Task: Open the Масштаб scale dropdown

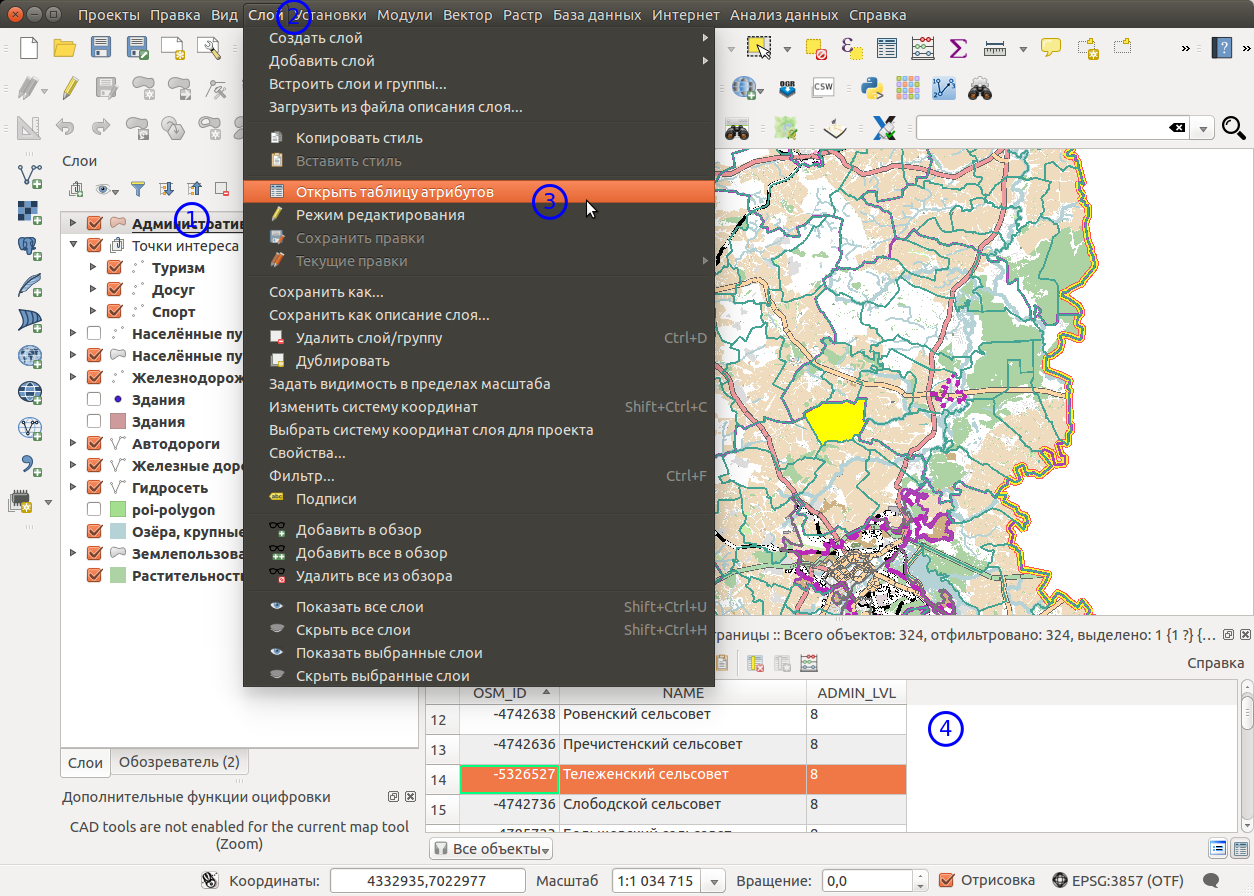Action: [x=714, y=881]
